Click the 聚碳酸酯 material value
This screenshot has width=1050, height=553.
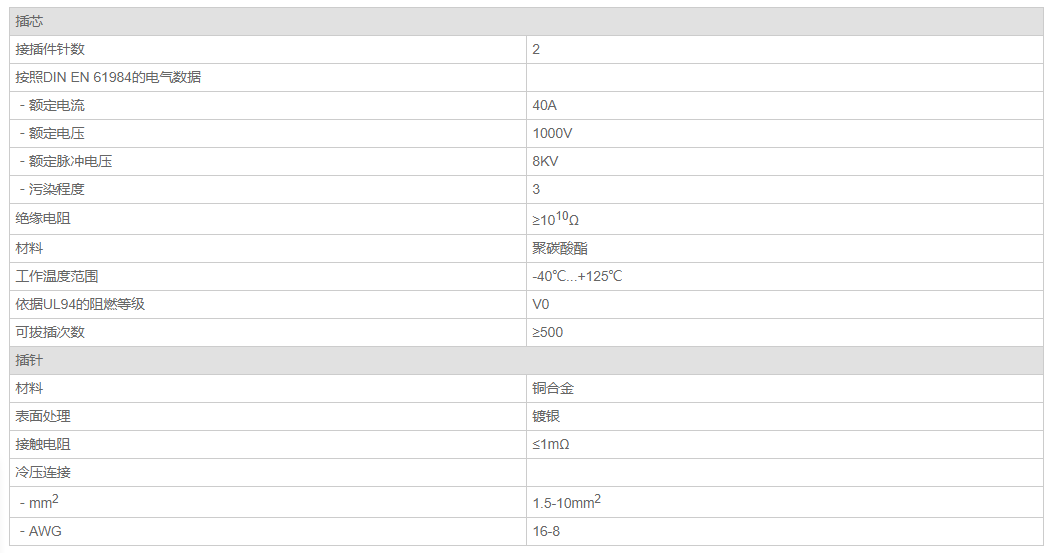pyautogui.click(x=560, y=248)
